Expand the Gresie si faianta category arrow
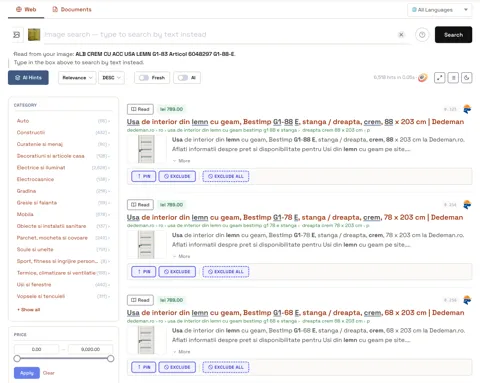 click(109, 203)
